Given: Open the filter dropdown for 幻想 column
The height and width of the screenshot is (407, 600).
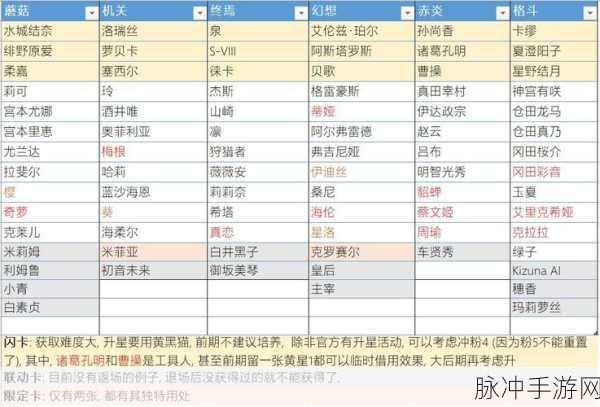Looking at the screenshot, I should tap(407, 13).
